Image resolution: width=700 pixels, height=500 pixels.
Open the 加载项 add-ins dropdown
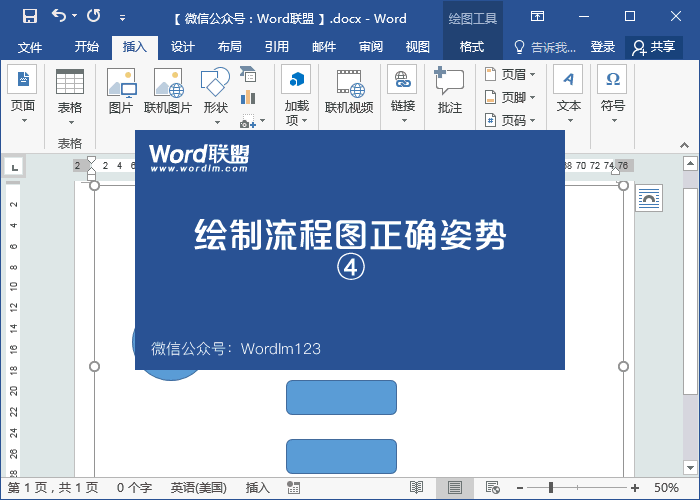click(297, 96)
